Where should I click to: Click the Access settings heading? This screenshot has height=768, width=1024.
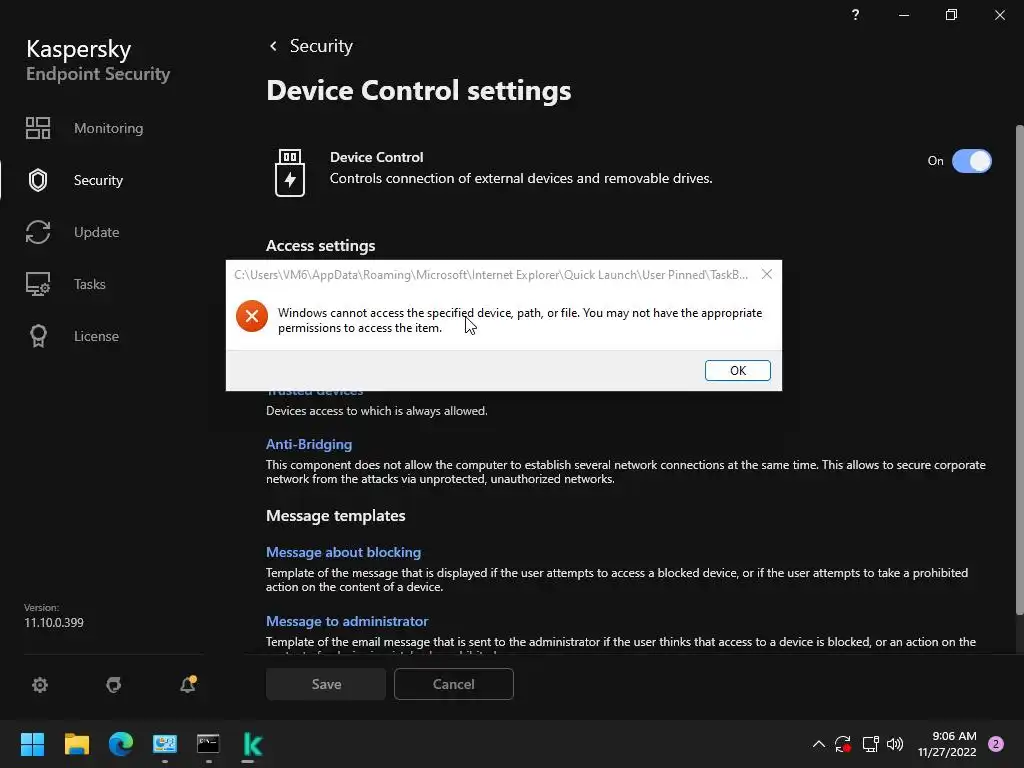coord(321,246)
